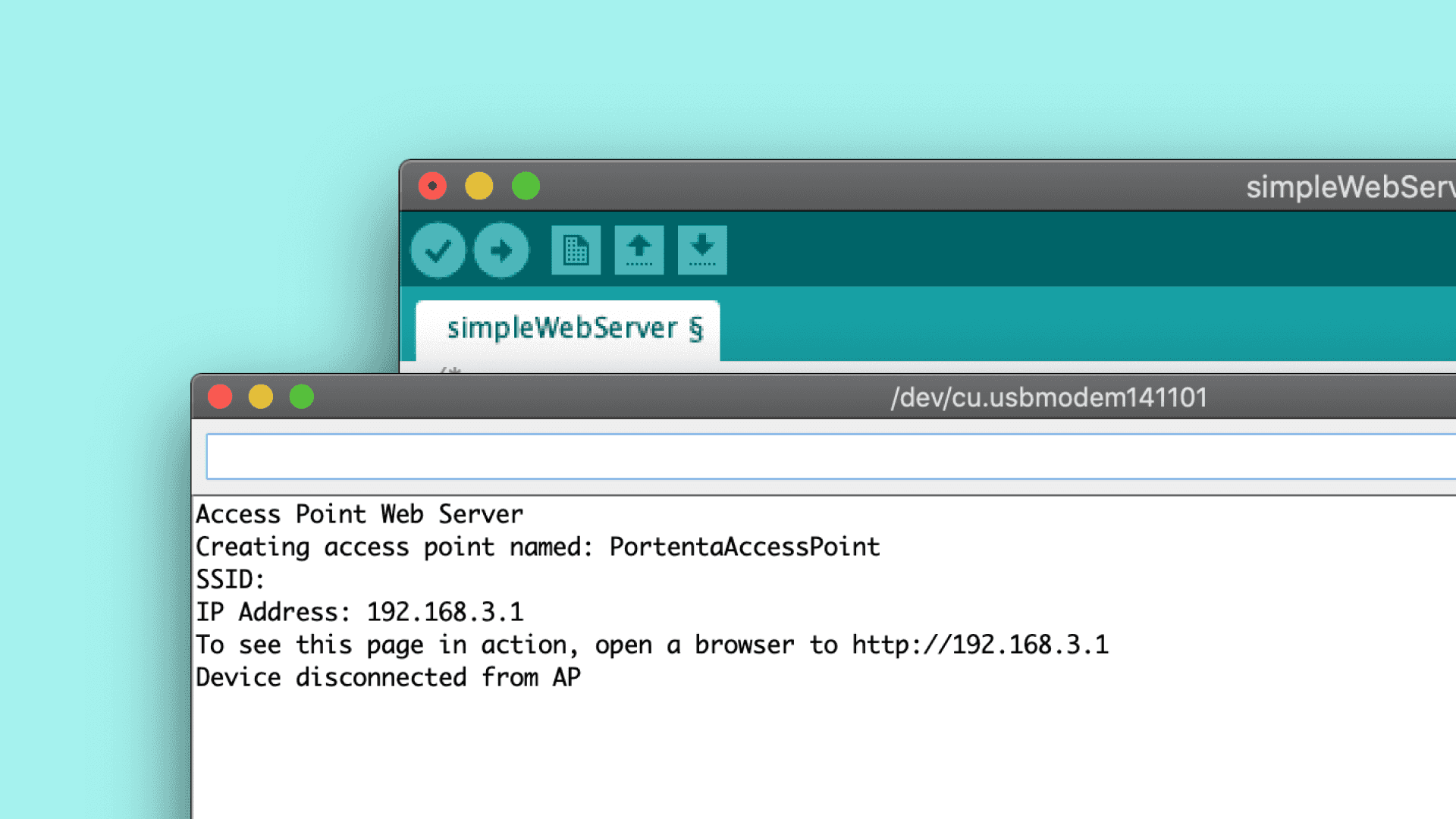Click the Upload arrow button

500,250
